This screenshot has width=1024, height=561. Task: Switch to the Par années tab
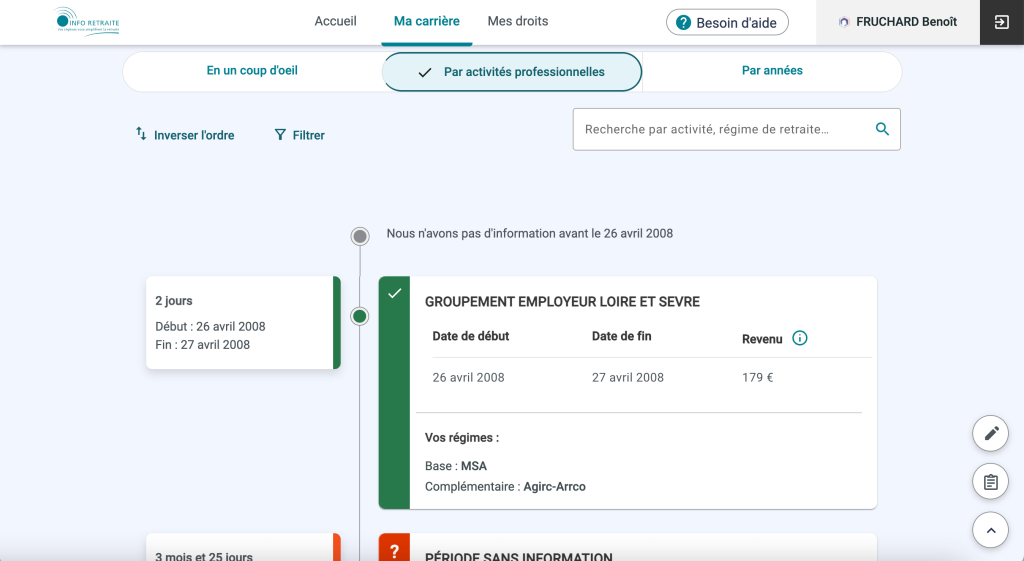click(772, 71)
